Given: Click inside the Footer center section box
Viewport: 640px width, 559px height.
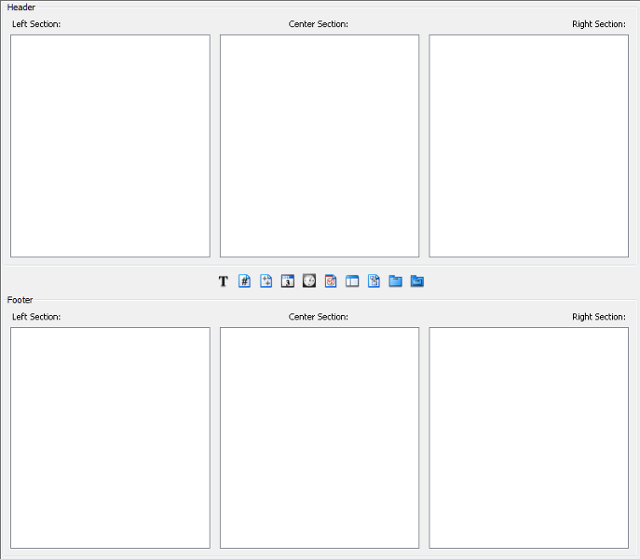Looking at the screenshot, I should coord(320,438).
